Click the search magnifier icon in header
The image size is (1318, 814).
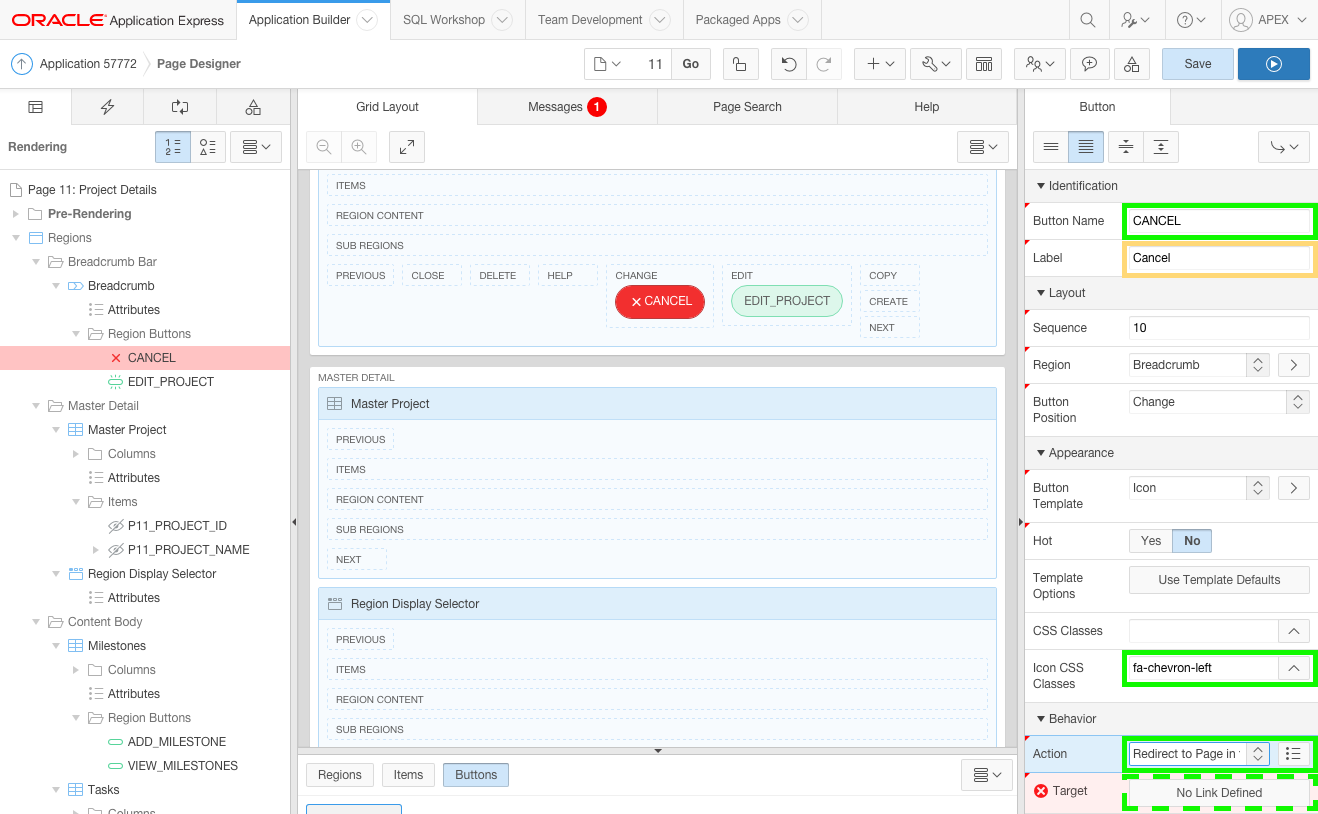click(1087, 20)
